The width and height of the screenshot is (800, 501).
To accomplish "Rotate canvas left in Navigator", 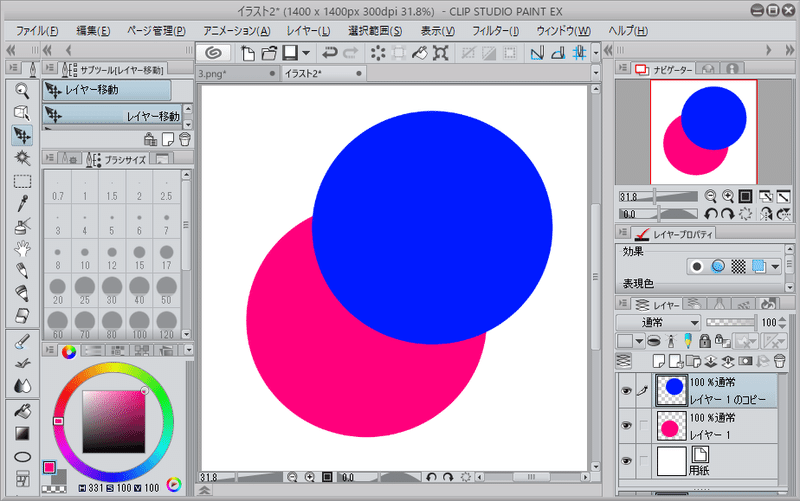I will (x=711, y=214).
